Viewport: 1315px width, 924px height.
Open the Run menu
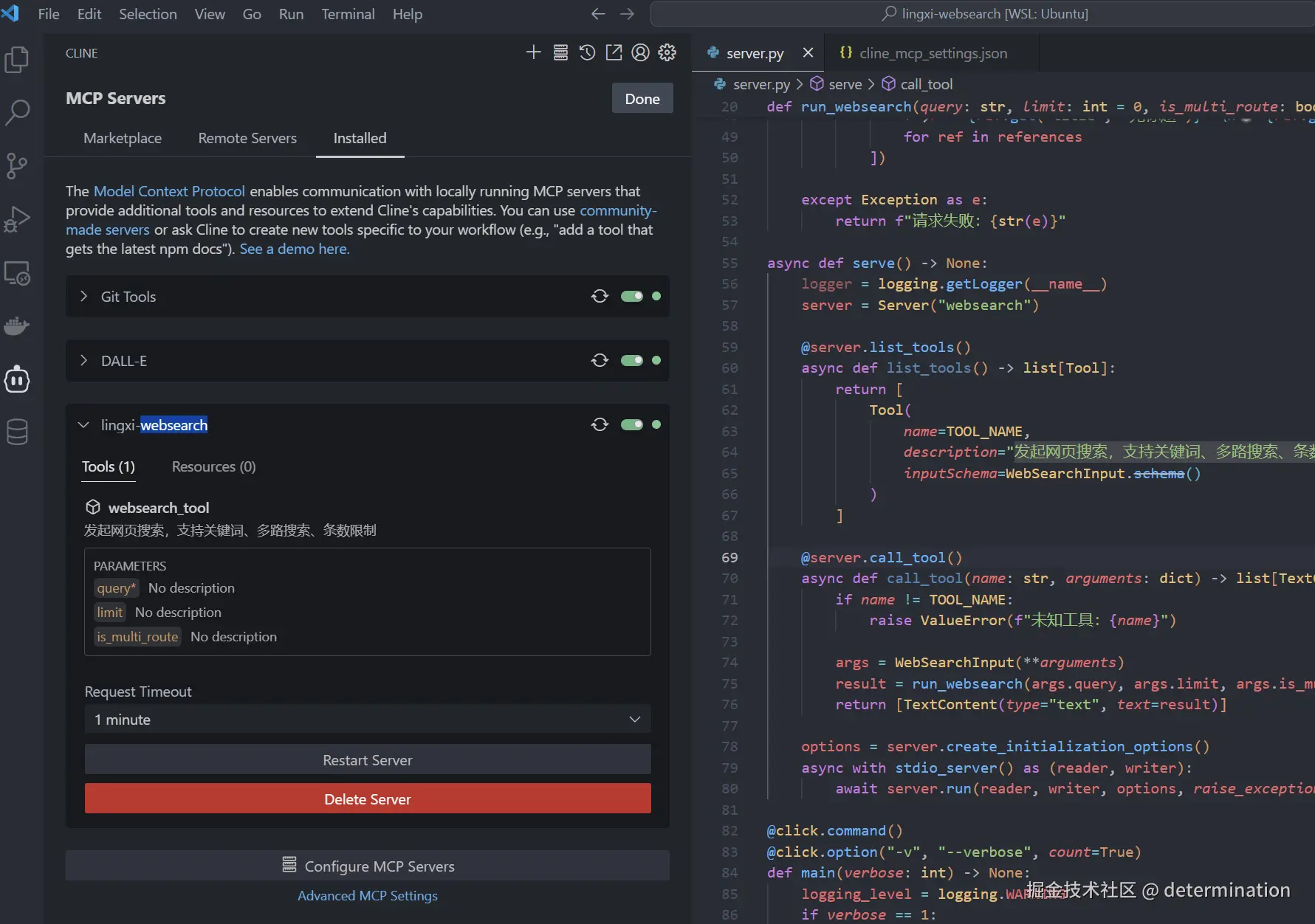tap(291, 14)
